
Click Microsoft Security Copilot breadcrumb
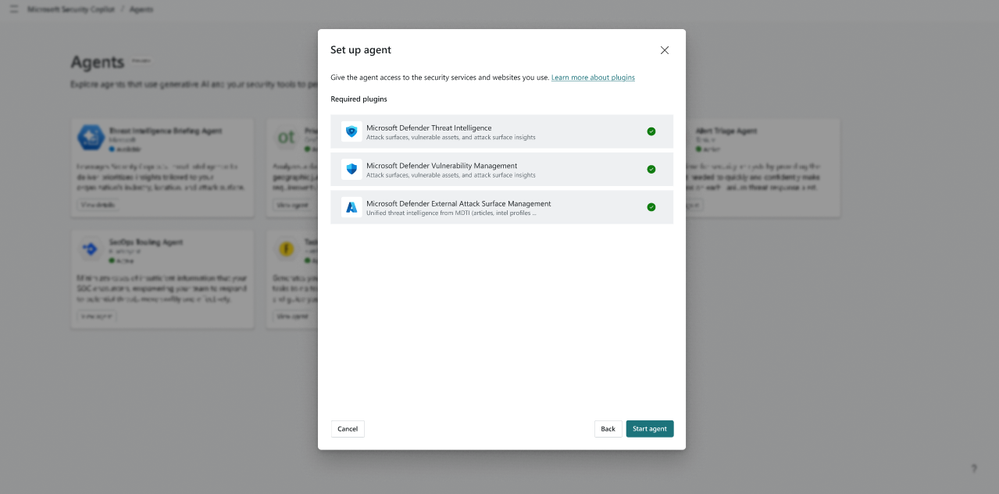click(x=71, y=10)
